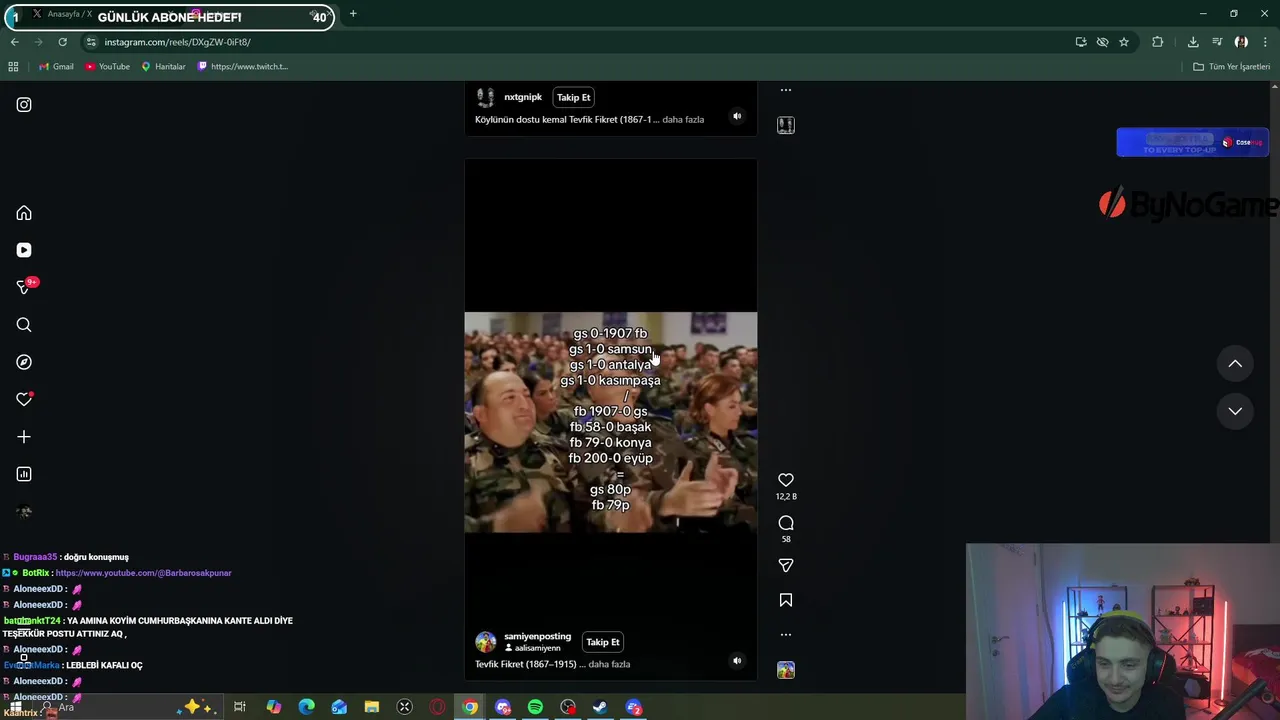Open a new browser tab
1280x720 pixels.
click(x=353, y=14)
